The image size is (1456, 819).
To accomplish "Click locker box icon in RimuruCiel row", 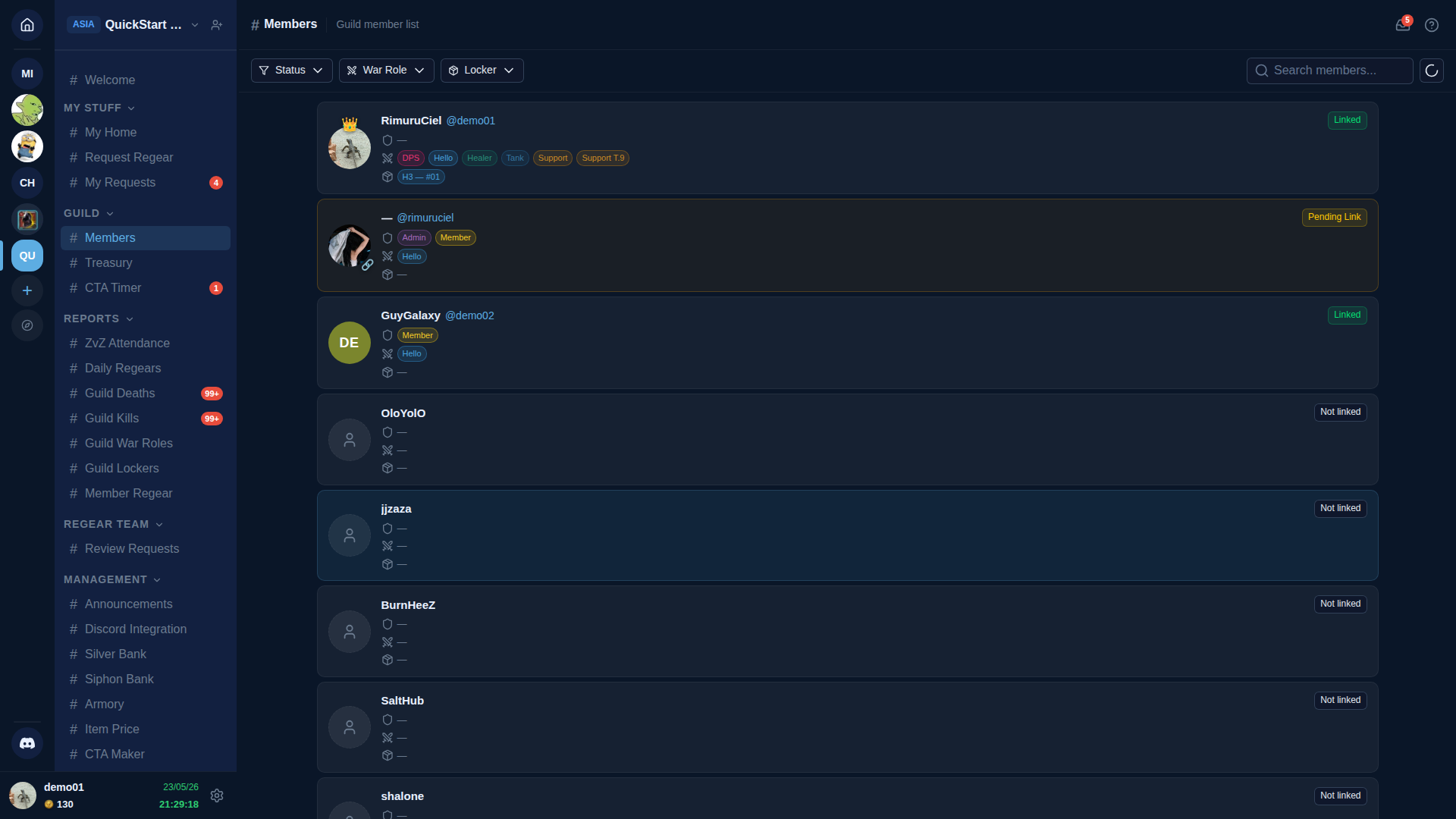I will [x=388, y=177].
